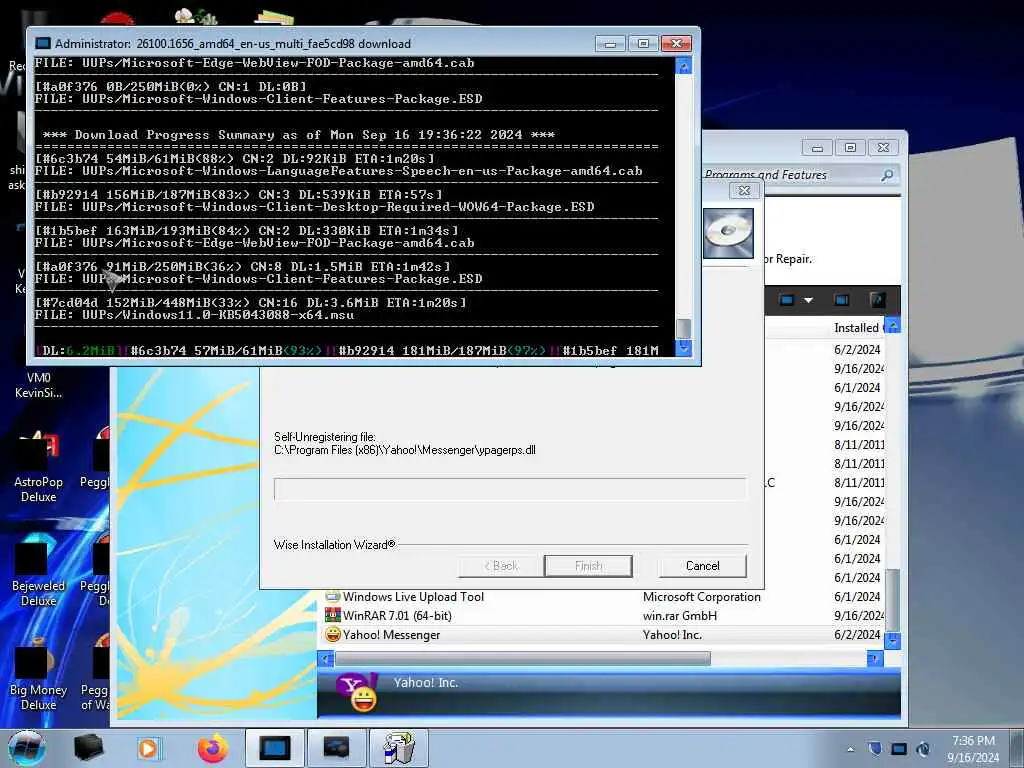
Task: Click the network monitor tray icon
Action: (x=899, y=748)
